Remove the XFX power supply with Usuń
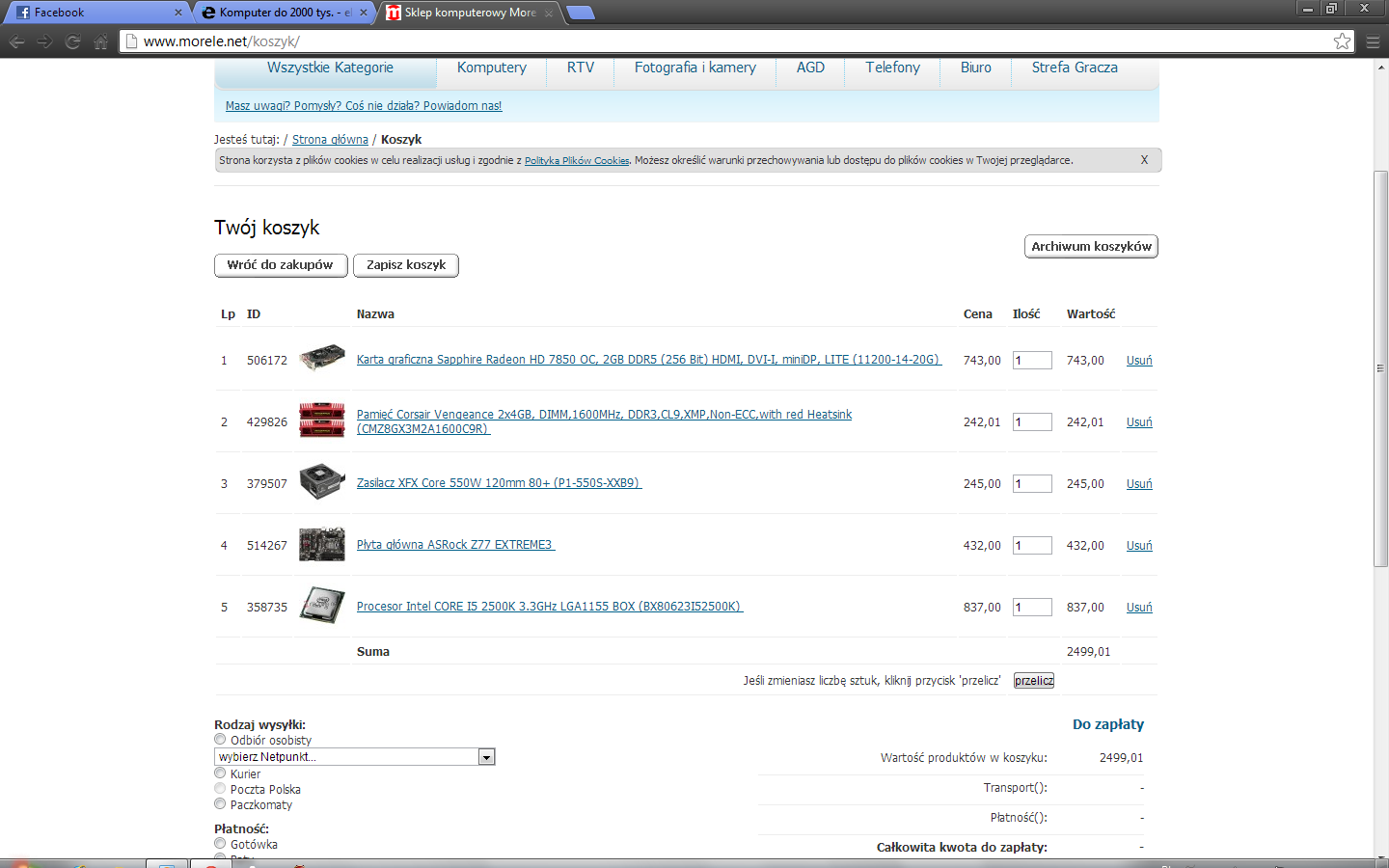 click(x=1139, y=484)
